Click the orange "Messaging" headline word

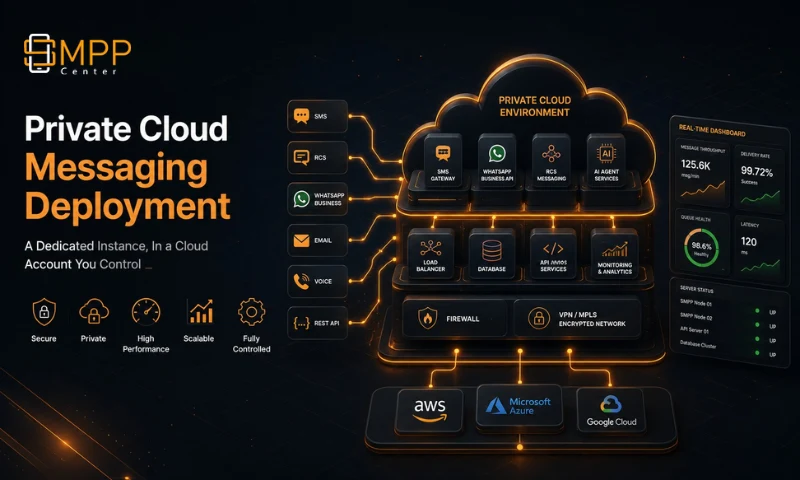coord(116,167)
